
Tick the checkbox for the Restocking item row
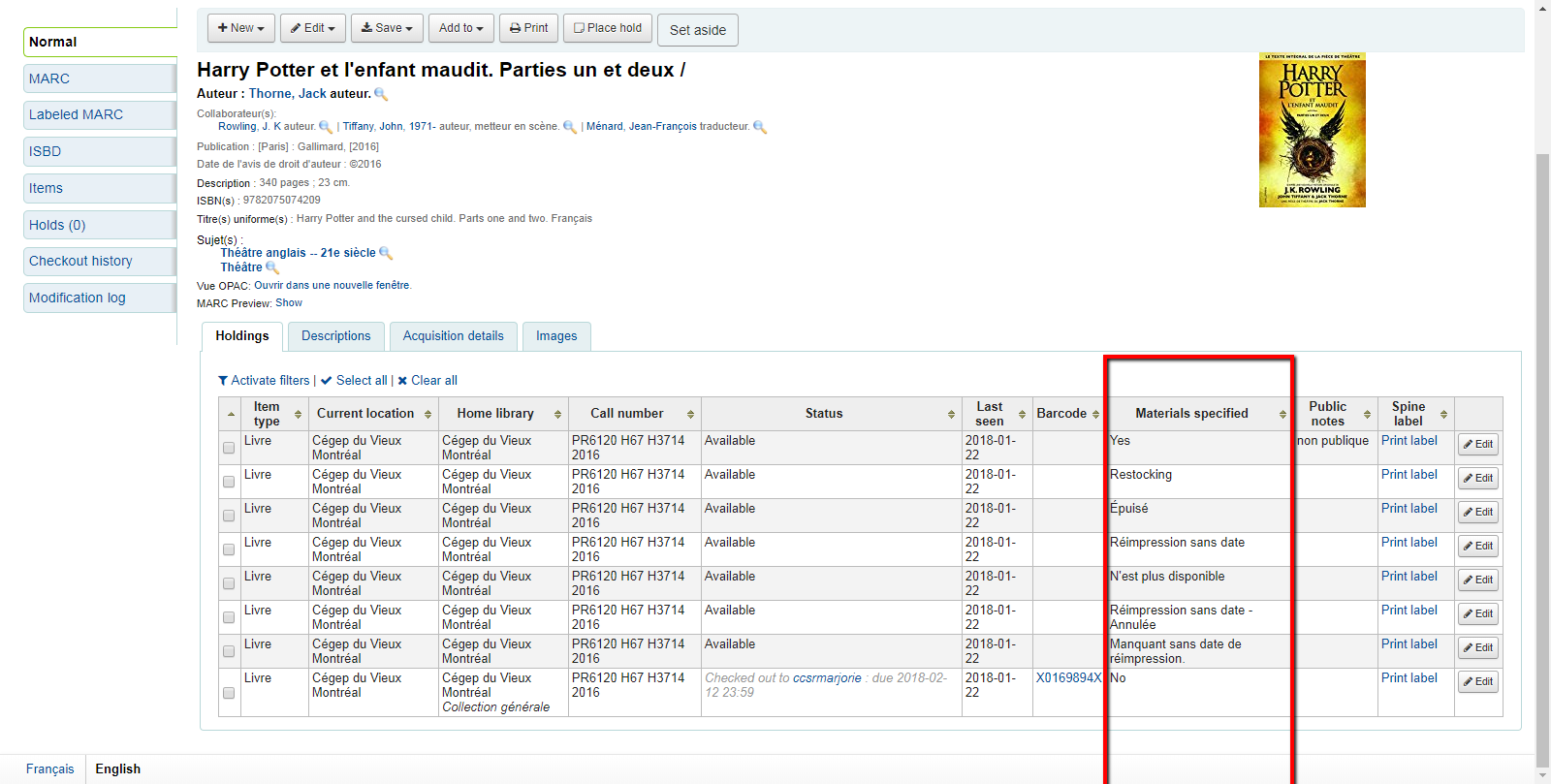[x=229, y=482]
